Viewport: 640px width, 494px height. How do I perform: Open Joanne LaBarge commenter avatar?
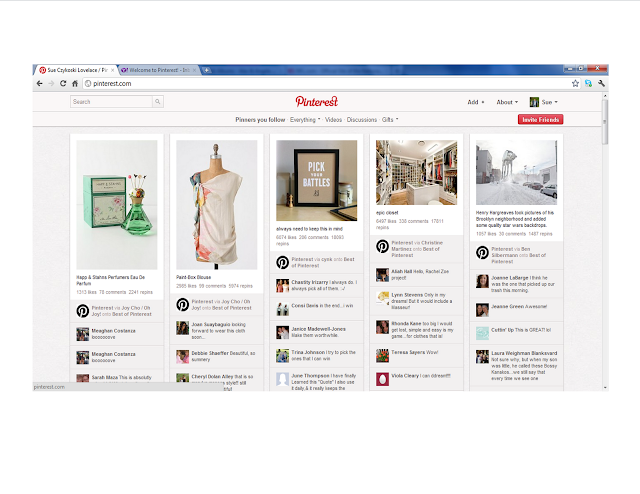(482, 281)
